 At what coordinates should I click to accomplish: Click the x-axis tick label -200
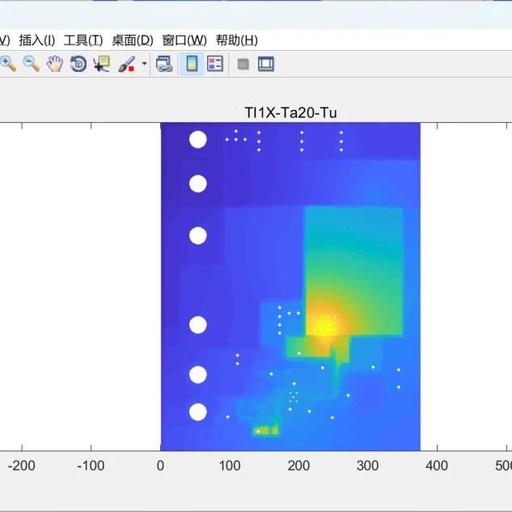[x=21, y=466]
